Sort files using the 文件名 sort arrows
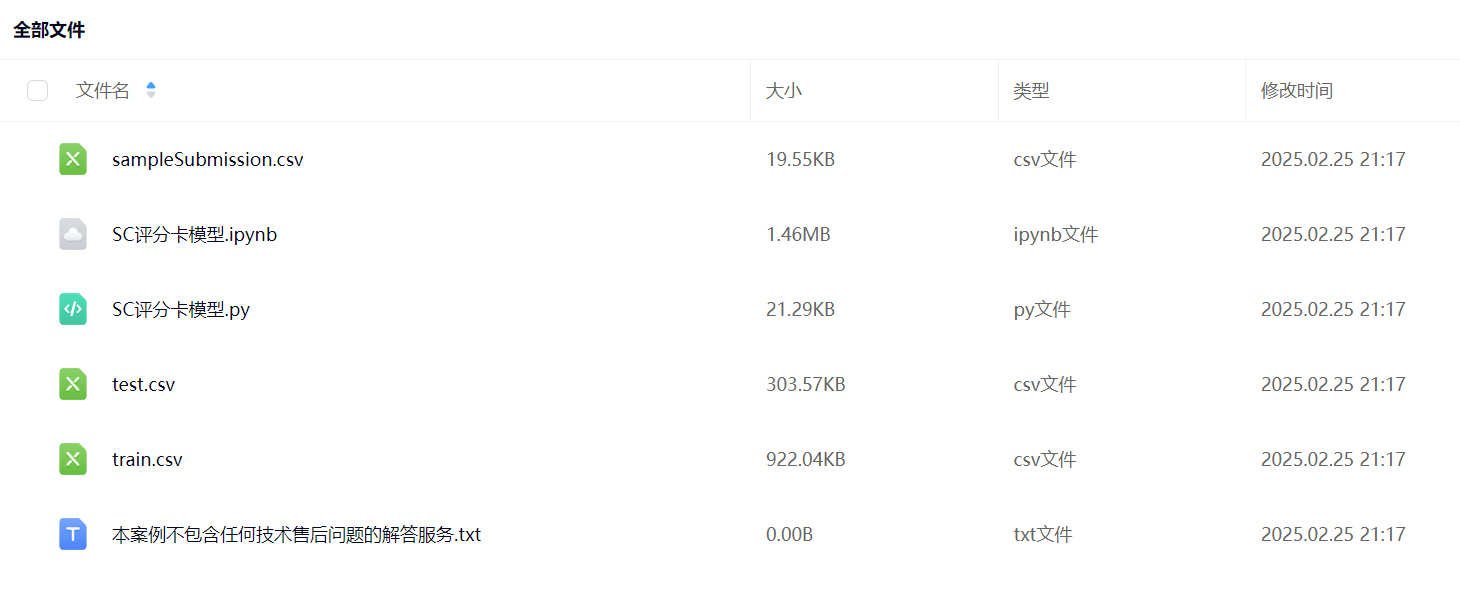 tap(151, 90)
